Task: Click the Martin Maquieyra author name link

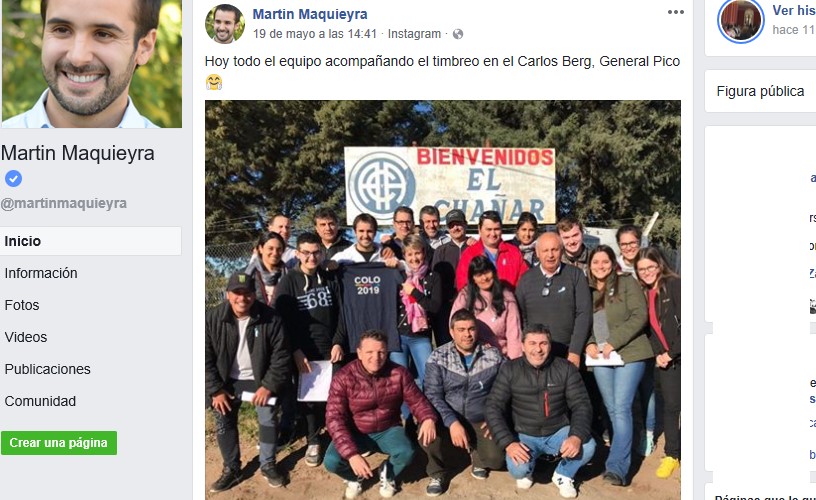Action: click(310, 15)
